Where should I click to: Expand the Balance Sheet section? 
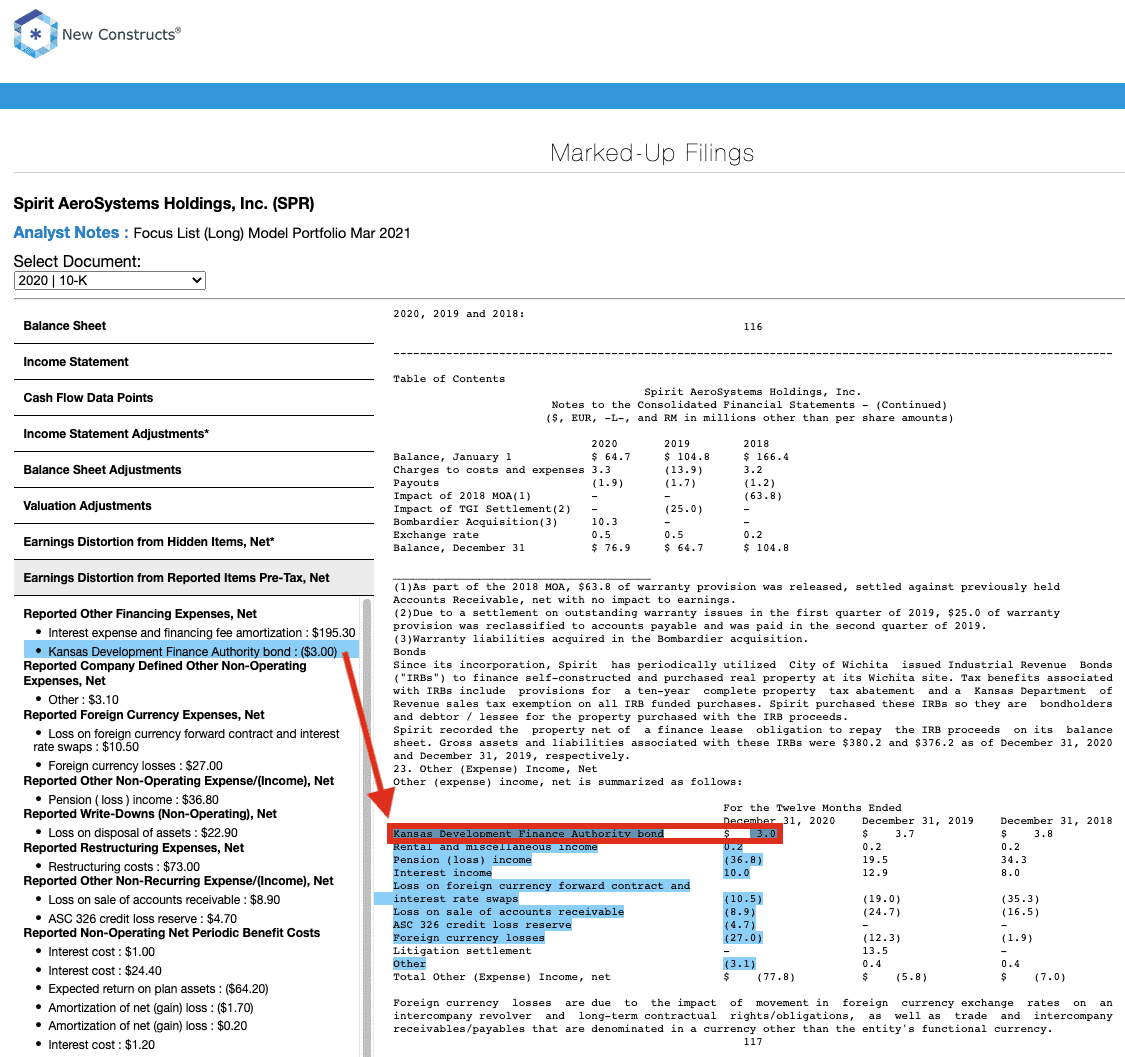194,326
